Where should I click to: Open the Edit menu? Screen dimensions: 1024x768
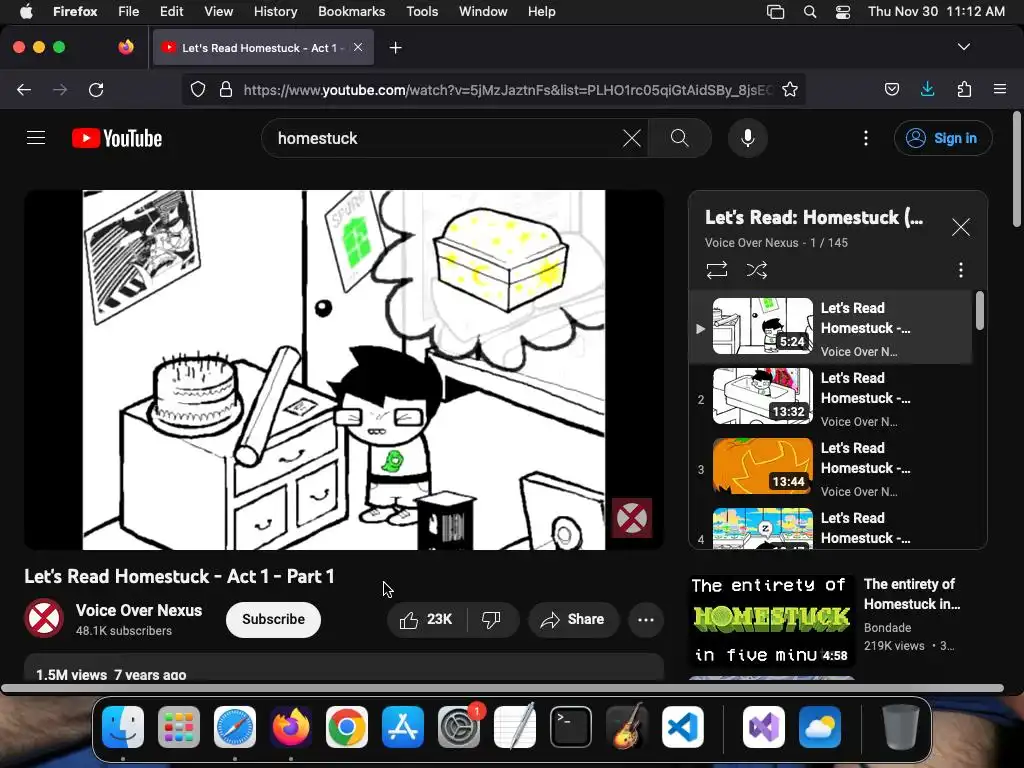[172, 11]
